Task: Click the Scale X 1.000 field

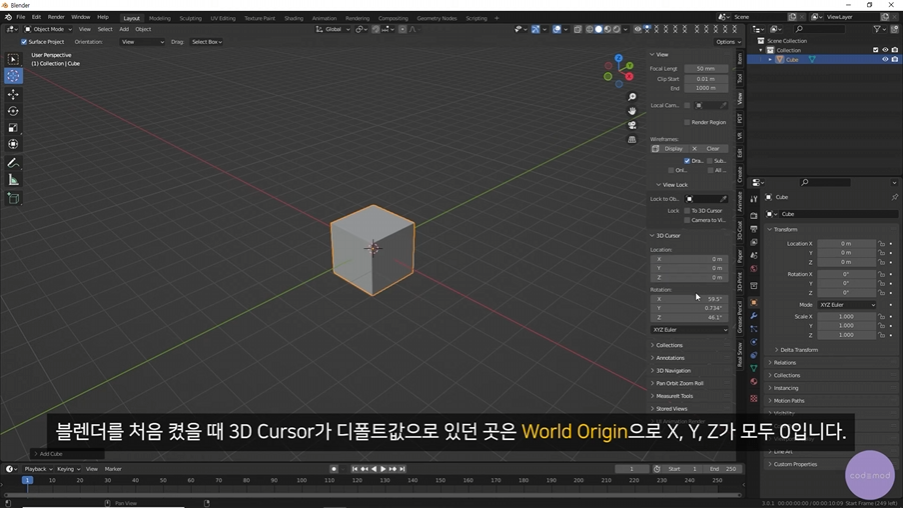Action: tap(846, 316)
